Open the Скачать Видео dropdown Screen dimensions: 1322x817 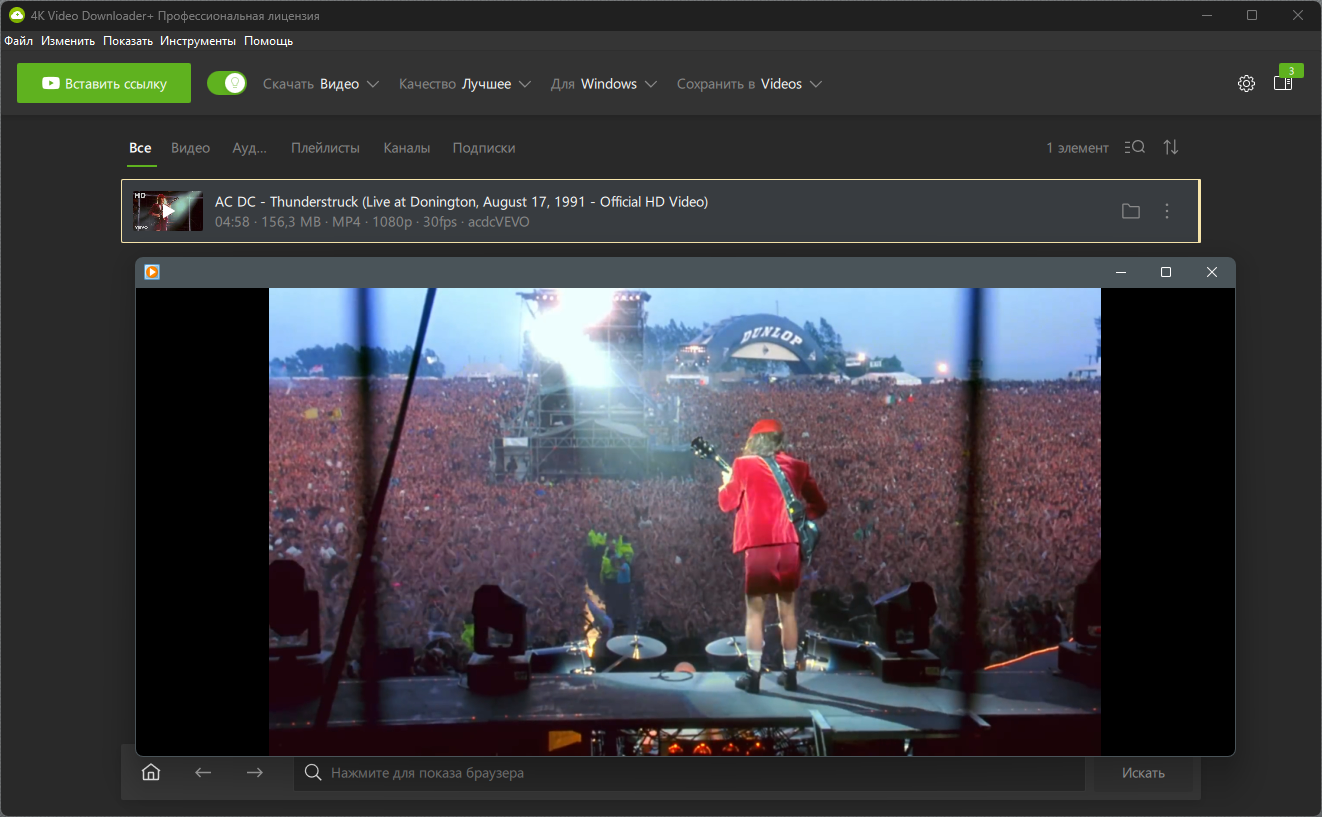coord(321,84)
